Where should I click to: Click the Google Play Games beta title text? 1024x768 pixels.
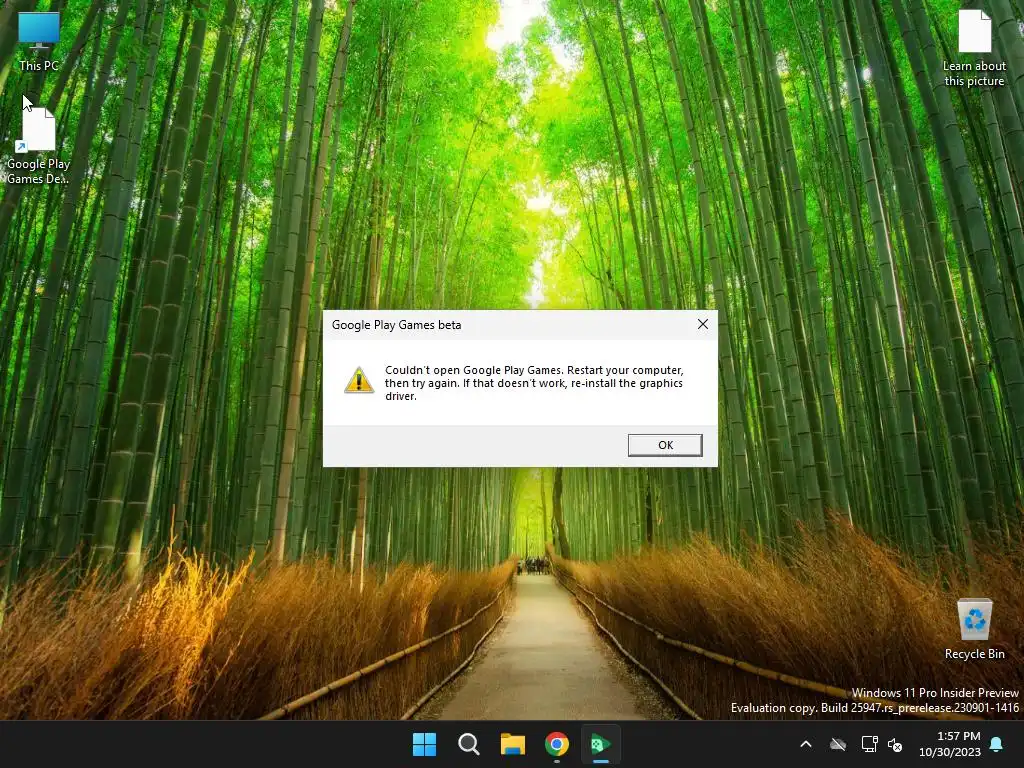[x=396, y=325]
